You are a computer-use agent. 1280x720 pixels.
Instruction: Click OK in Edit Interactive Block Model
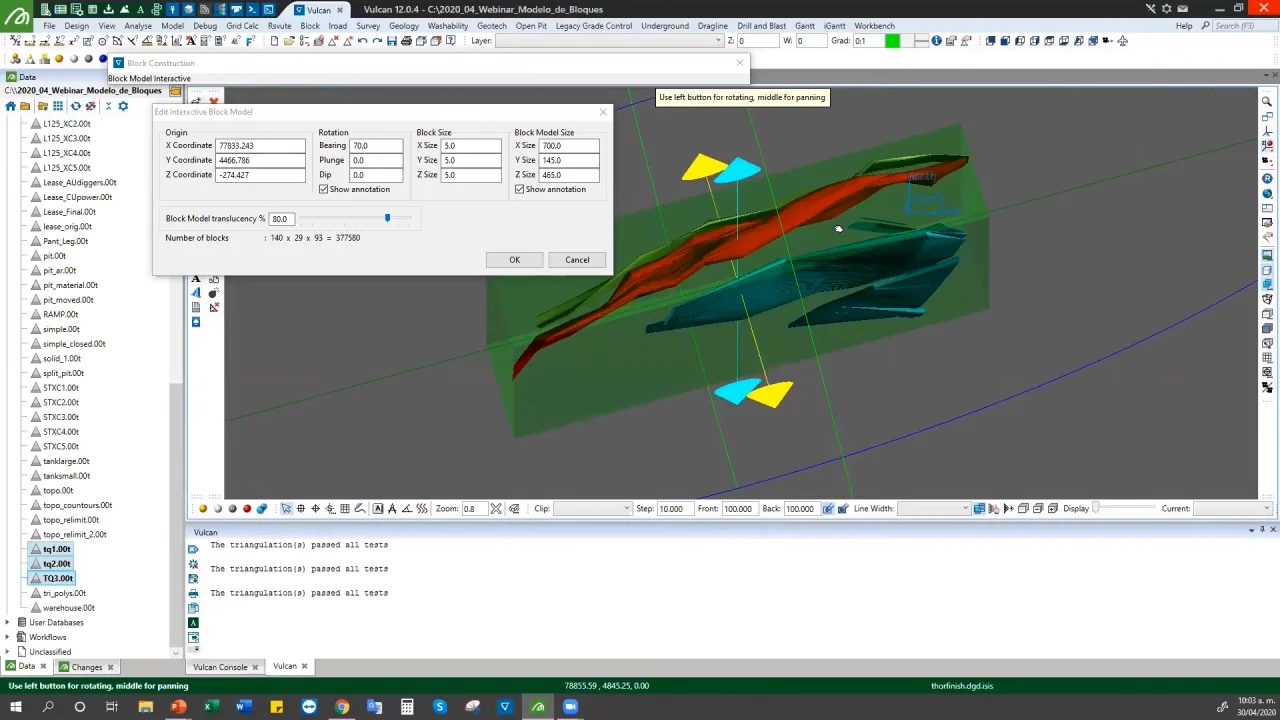(x=514, y=260)
